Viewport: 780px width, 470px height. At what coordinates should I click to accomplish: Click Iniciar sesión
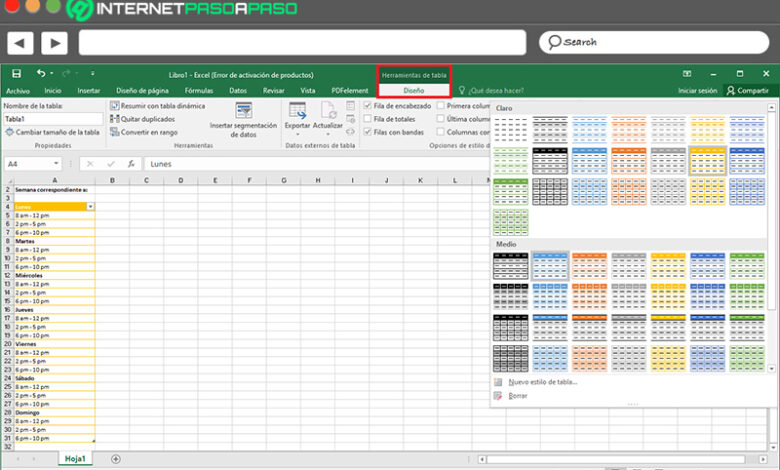(697, 91)
